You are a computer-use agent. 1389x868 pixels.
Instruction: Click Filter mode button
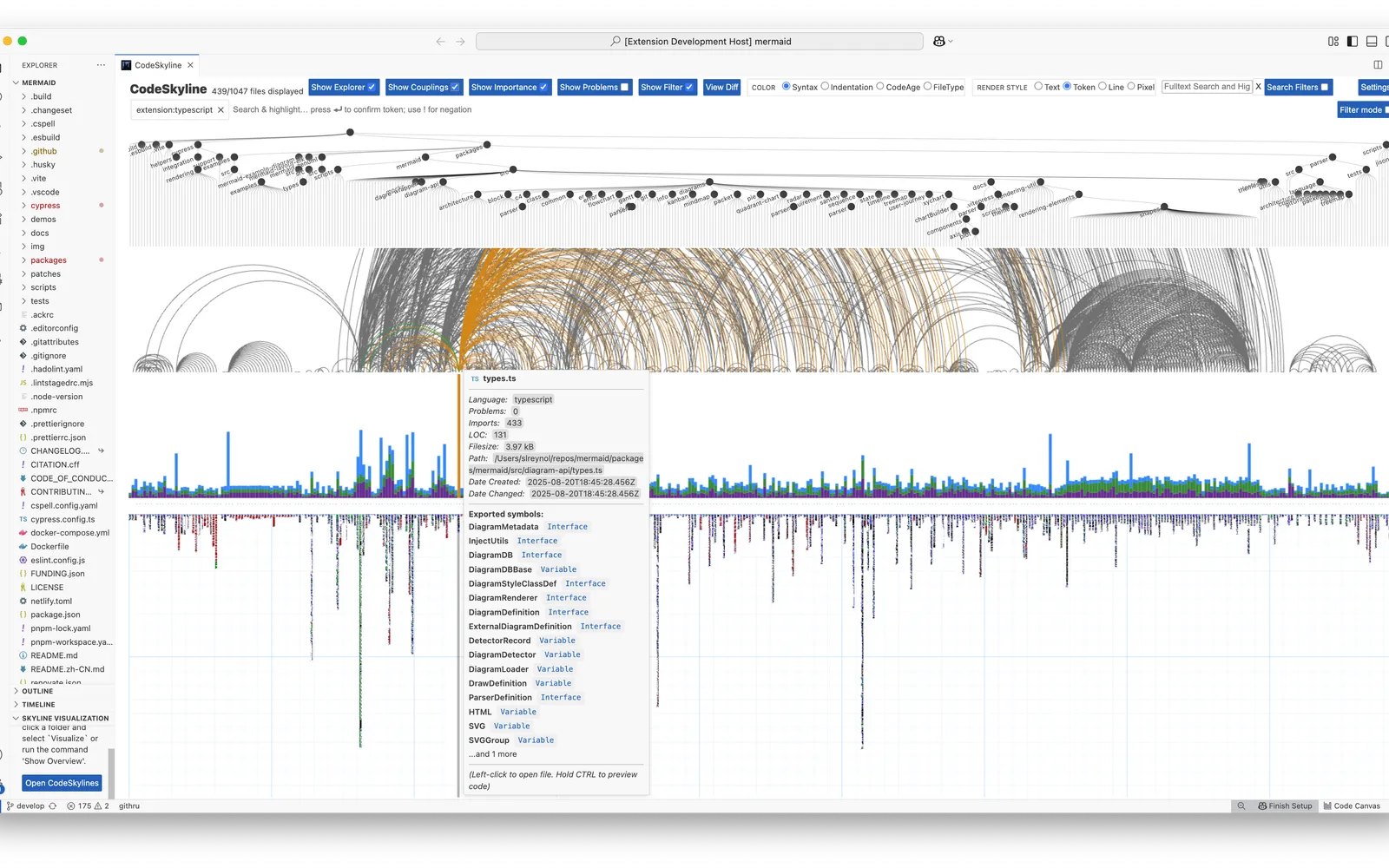(1363, 109)
